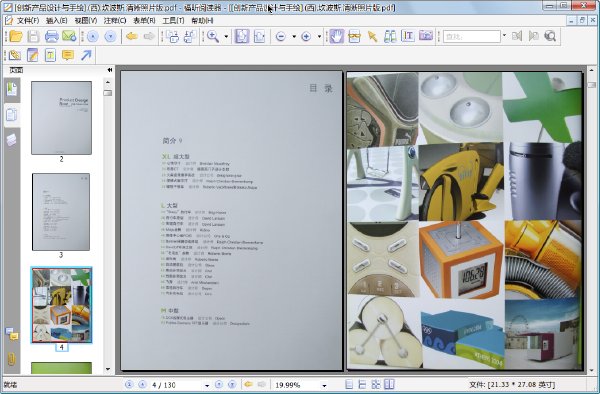Find previous search result
The width and height of the screenshot is (600, 394).
517,36
